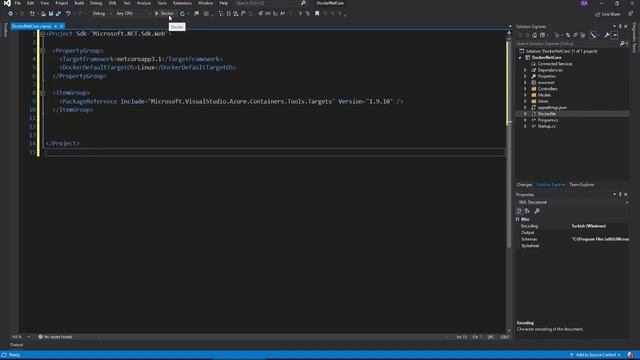This screenshot has height=360, width=640.
Task: Click the refresh browser icon beside Docker
Action: pyautogui.click(x=182, y=13)
